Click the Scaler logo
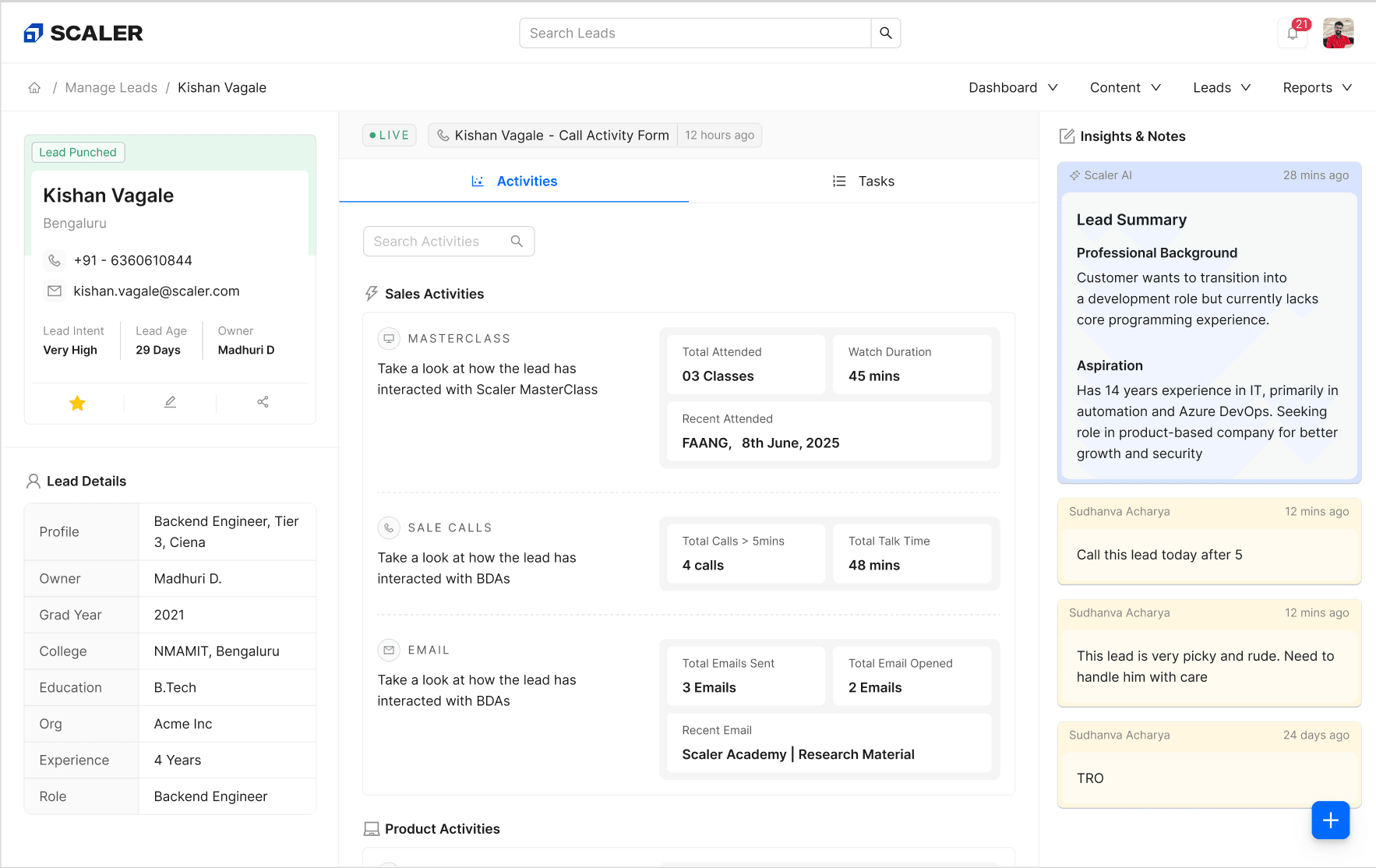 [x=83, y=33]
